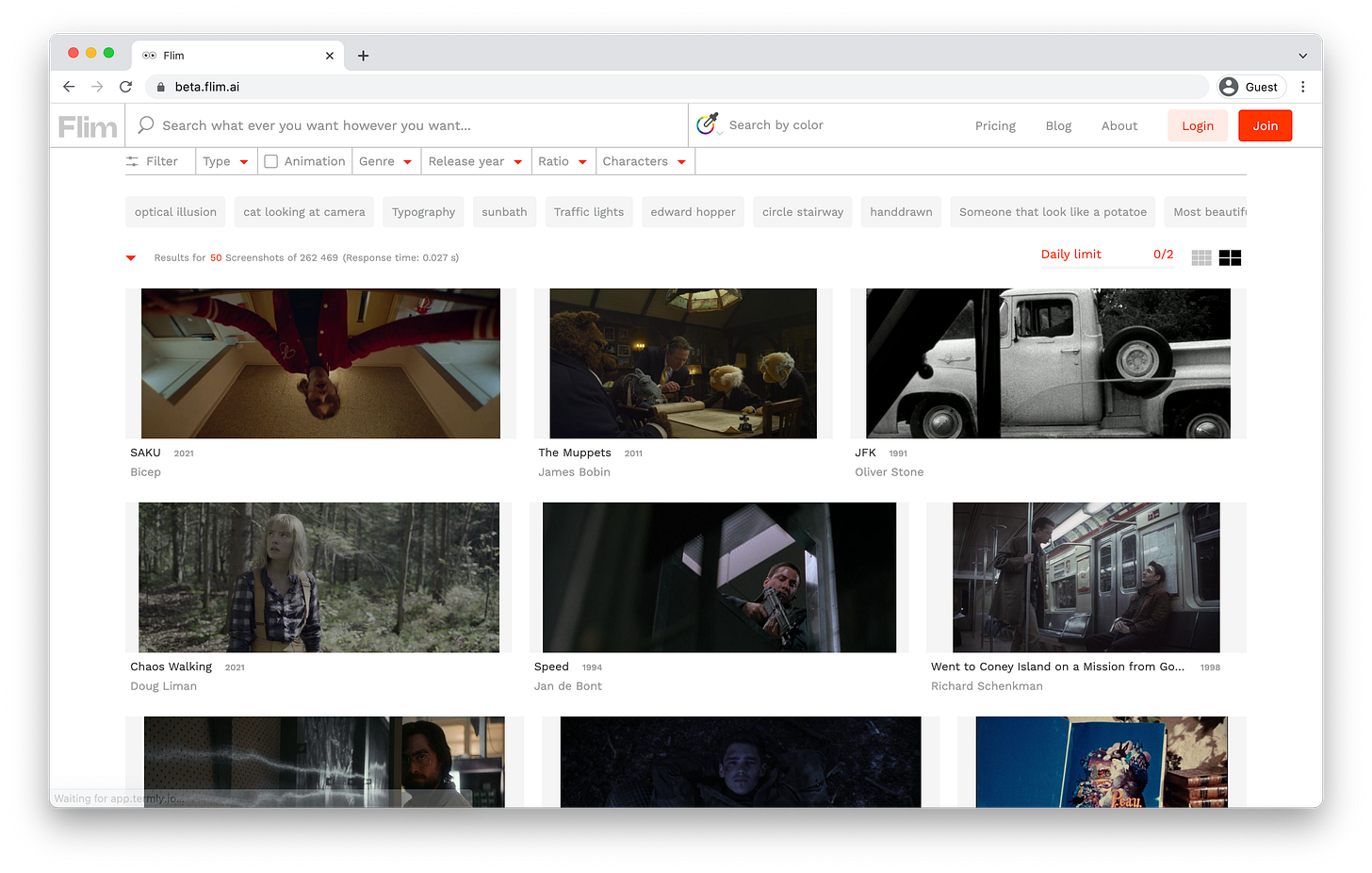Click the 'SAKU' title text
Screen dimensions: 1372x873
point(145,453)
